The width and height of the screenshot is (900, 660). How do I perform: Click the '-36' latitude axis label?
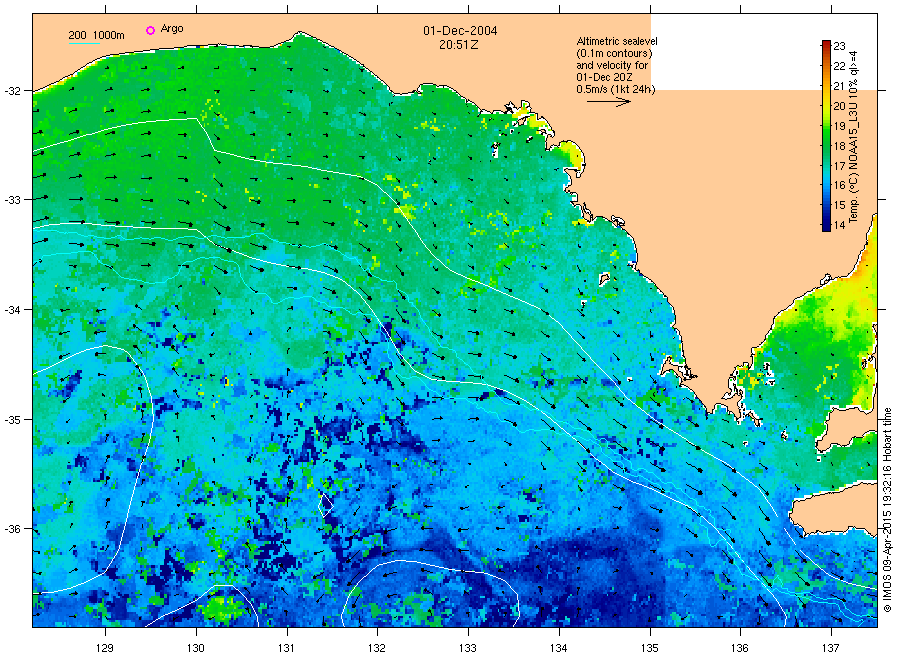click(13, 529)
